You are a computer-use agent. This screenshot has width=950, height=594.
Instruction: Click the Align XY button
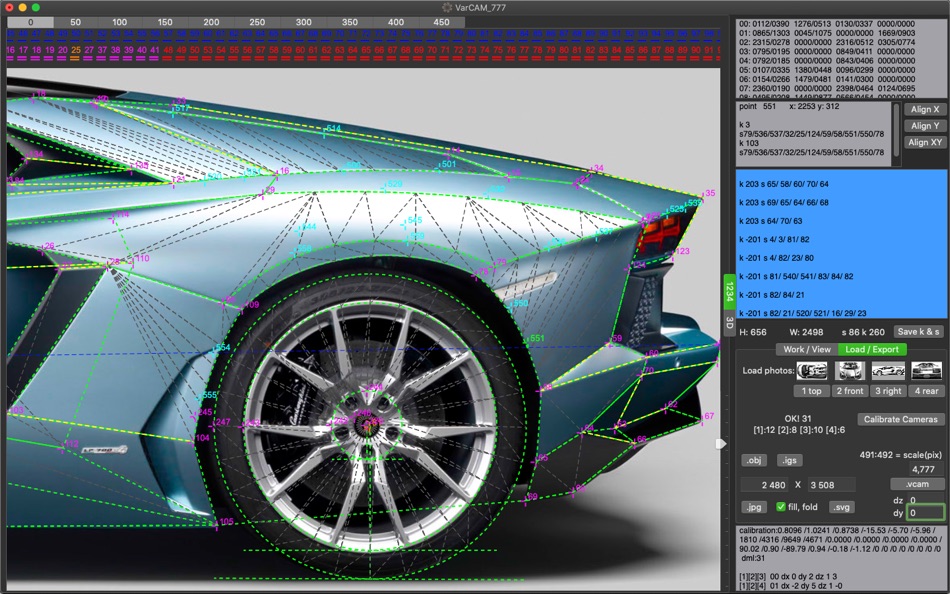925,142
